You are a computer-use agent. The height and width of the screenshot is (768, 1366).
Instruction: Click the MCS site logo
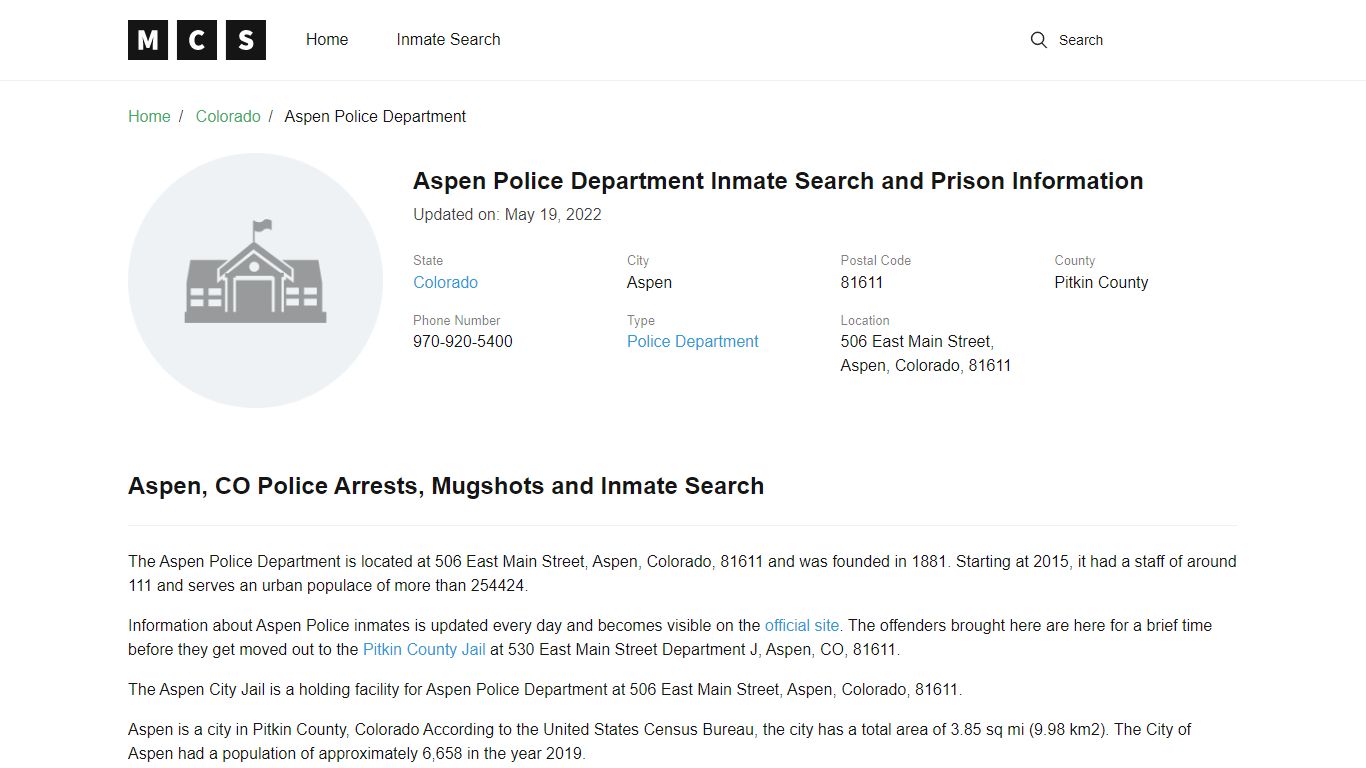(x=197, y=40)
